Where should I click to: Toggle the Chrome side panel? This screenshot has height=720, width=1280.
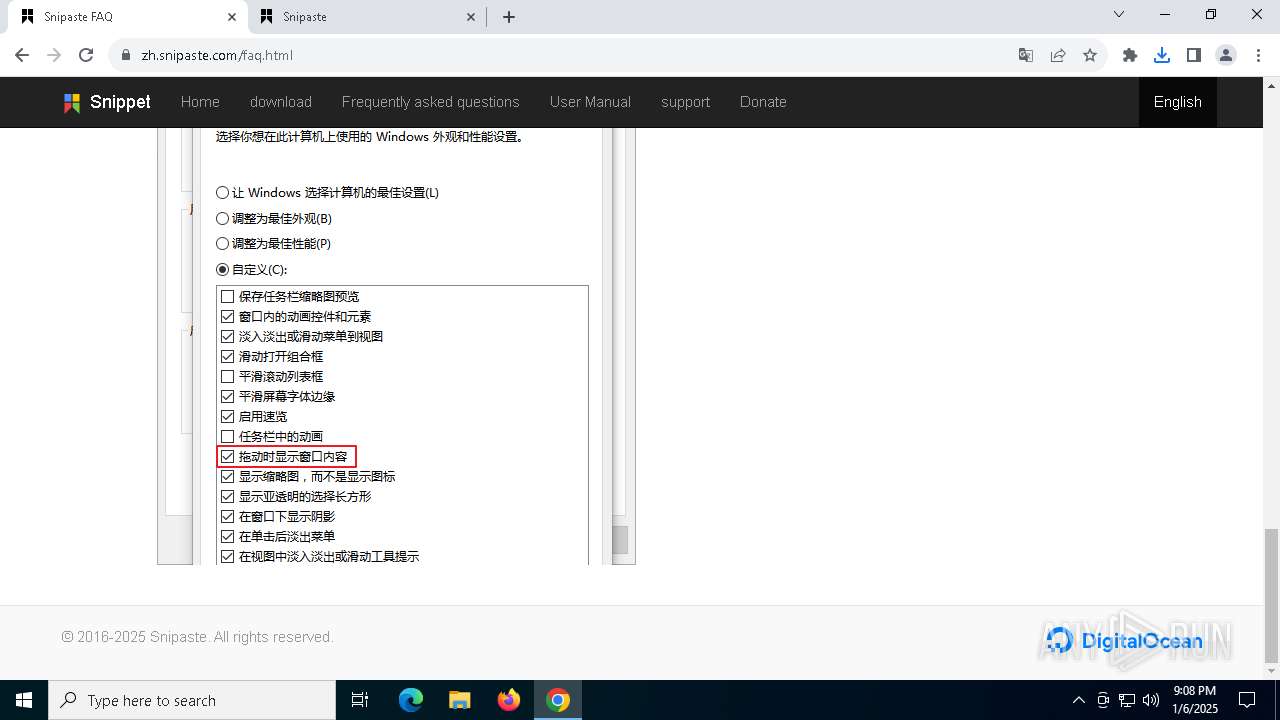point(1194,55)
